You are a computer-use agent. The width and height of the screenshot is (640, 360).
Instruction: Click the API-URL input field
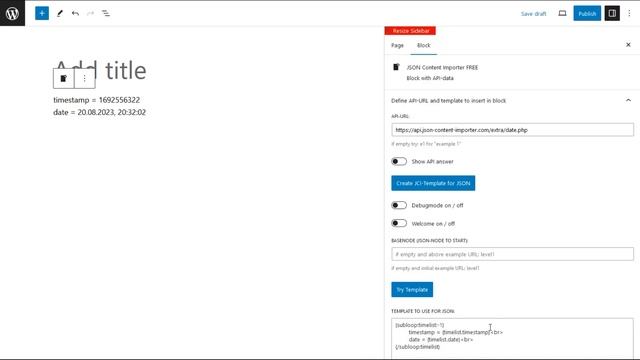pyautogui.click(x=512, y=130)
